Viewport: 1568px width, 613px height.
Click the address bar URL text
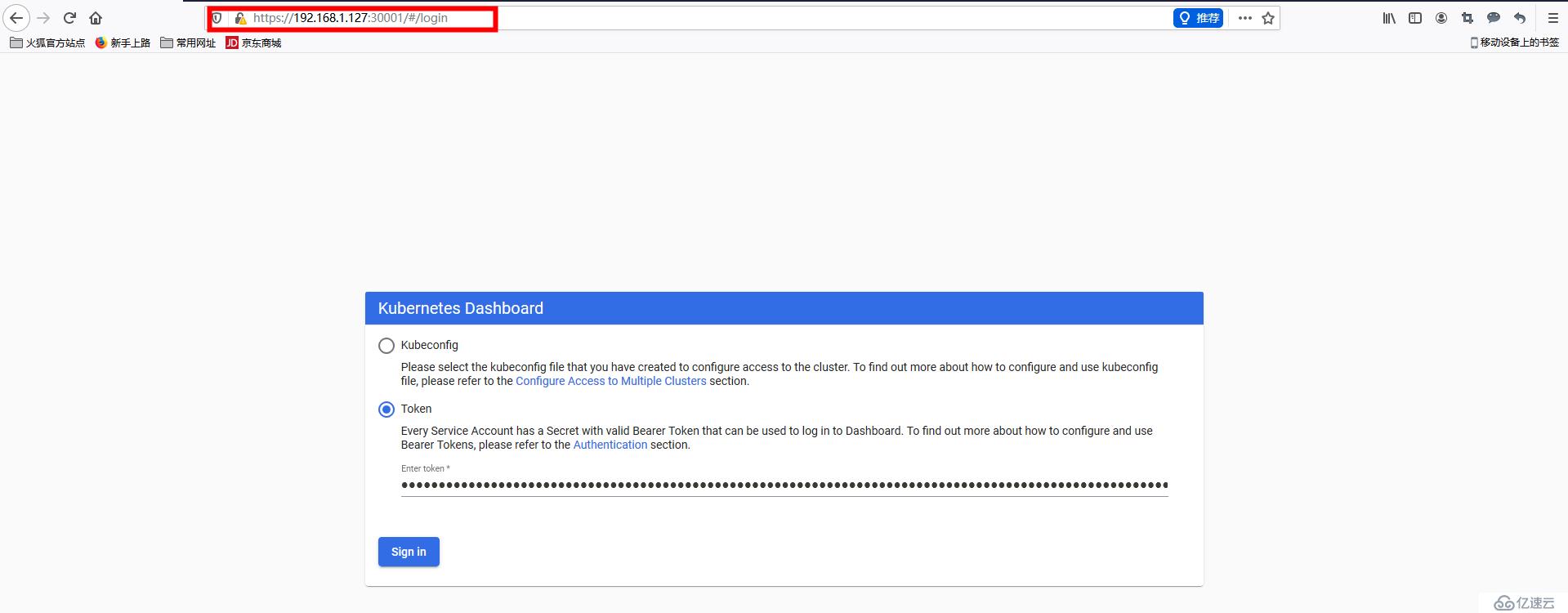pyautogui.click(x=351, y=18)
